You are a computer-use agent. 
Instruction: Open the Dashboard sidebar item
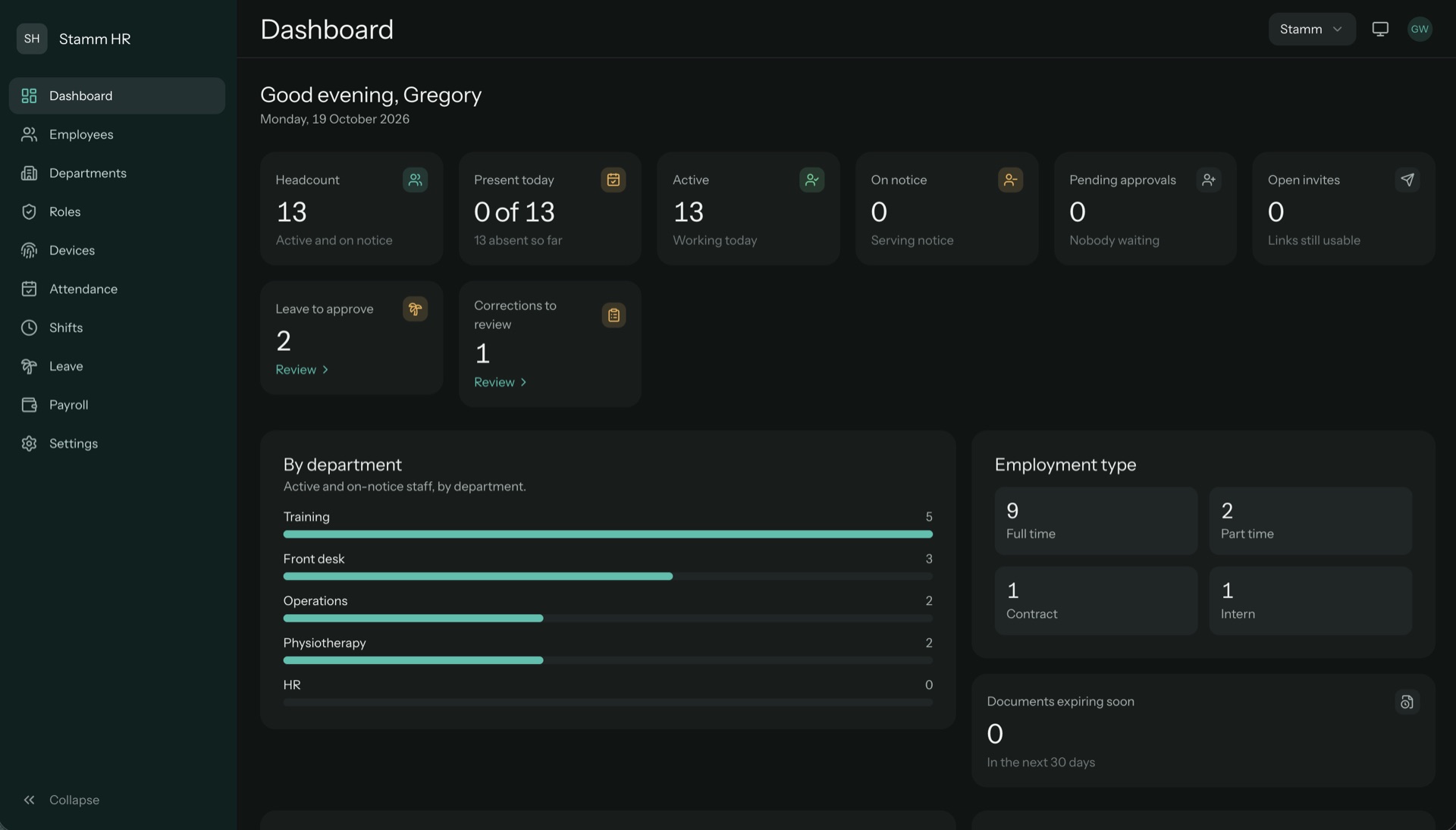tap(117, 96)
